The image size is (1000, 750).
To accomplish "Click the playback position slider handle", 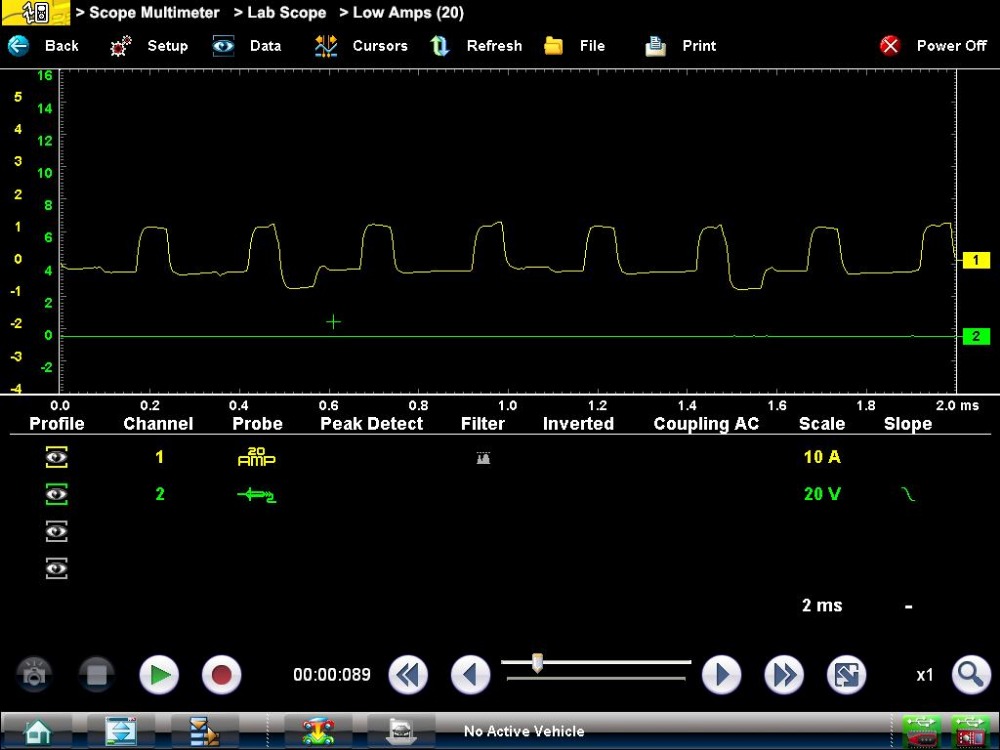I will [537, 663].
